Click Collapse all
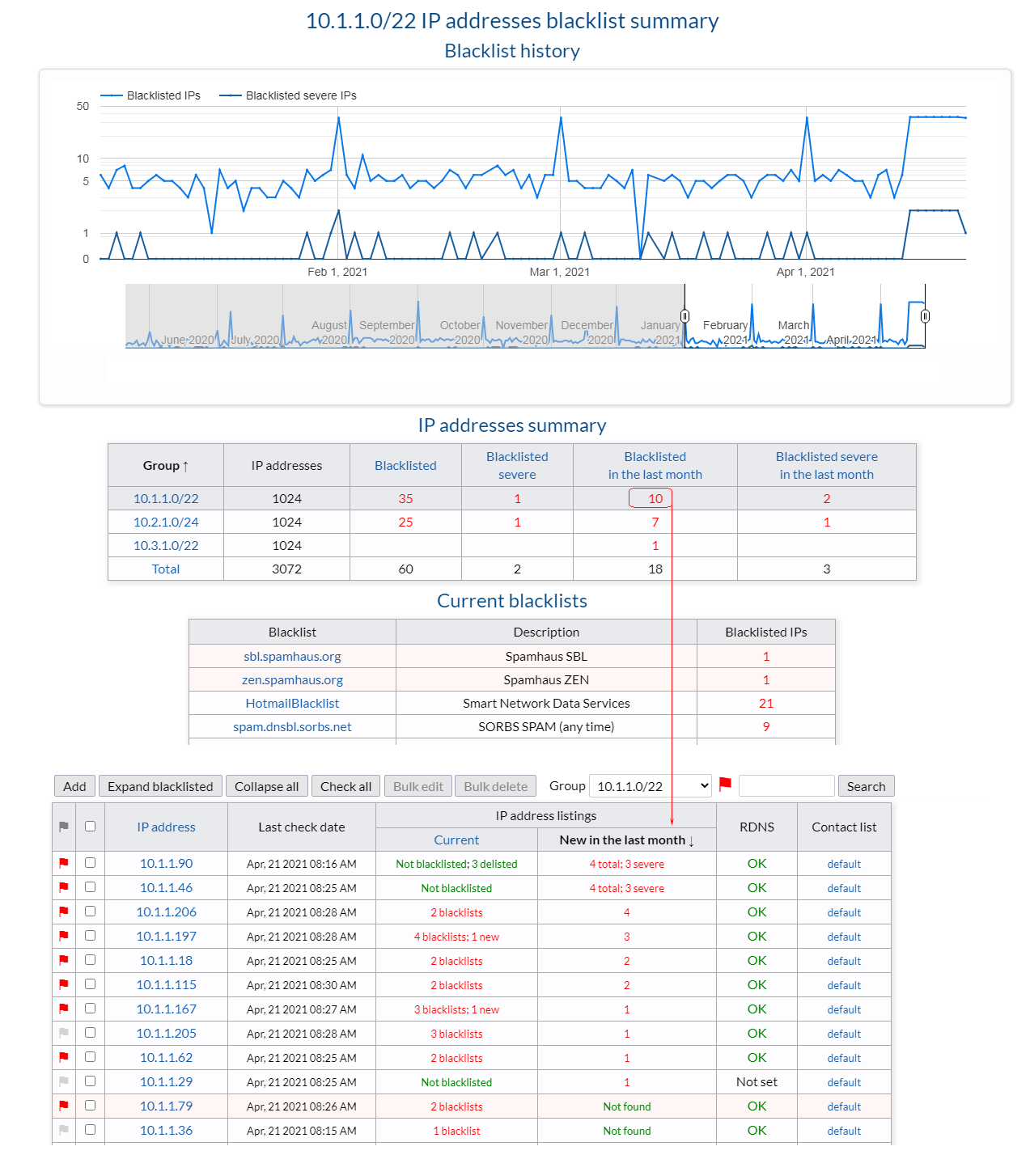1030x1176 pixels. (267, 785)
